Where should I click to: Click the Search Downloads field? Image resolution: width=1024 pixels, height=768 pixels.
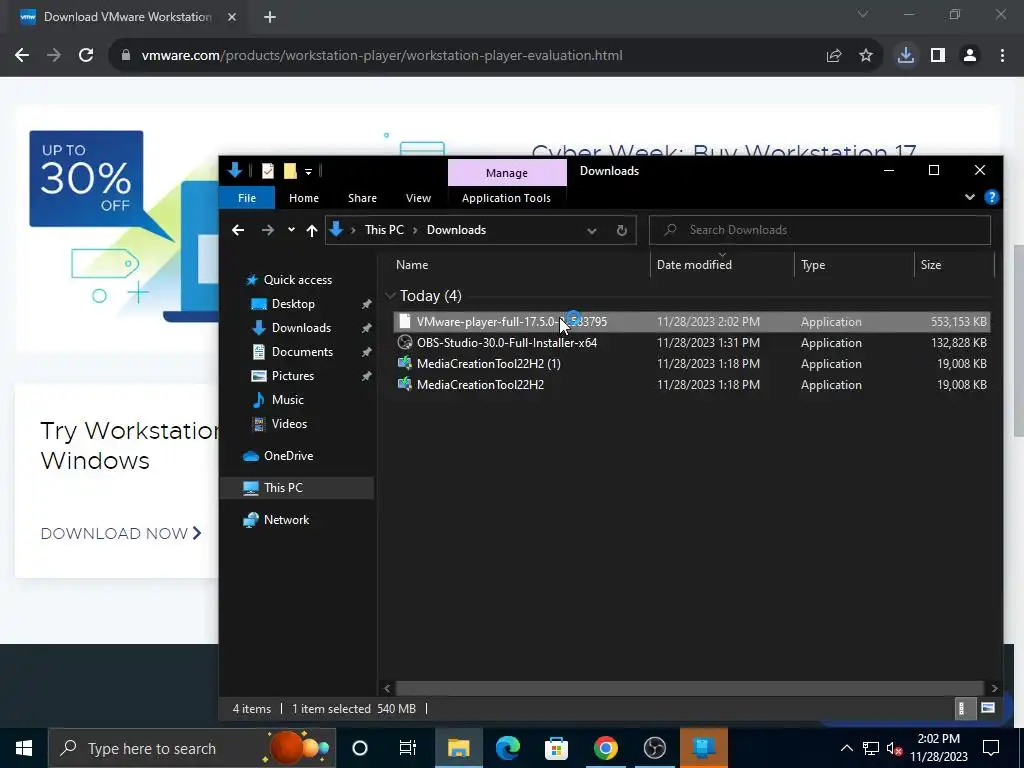click(x=820, y=230)
